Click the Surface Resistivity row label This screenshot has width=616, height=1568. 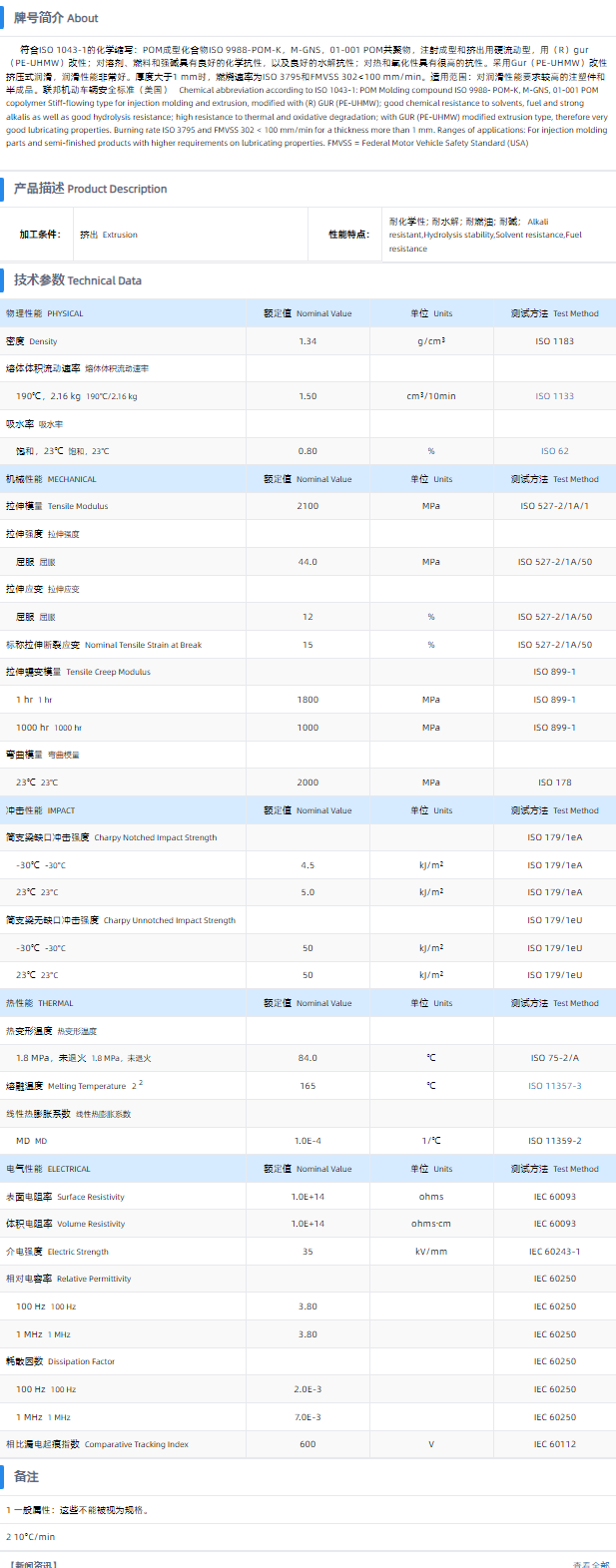tap(65, 1197)
